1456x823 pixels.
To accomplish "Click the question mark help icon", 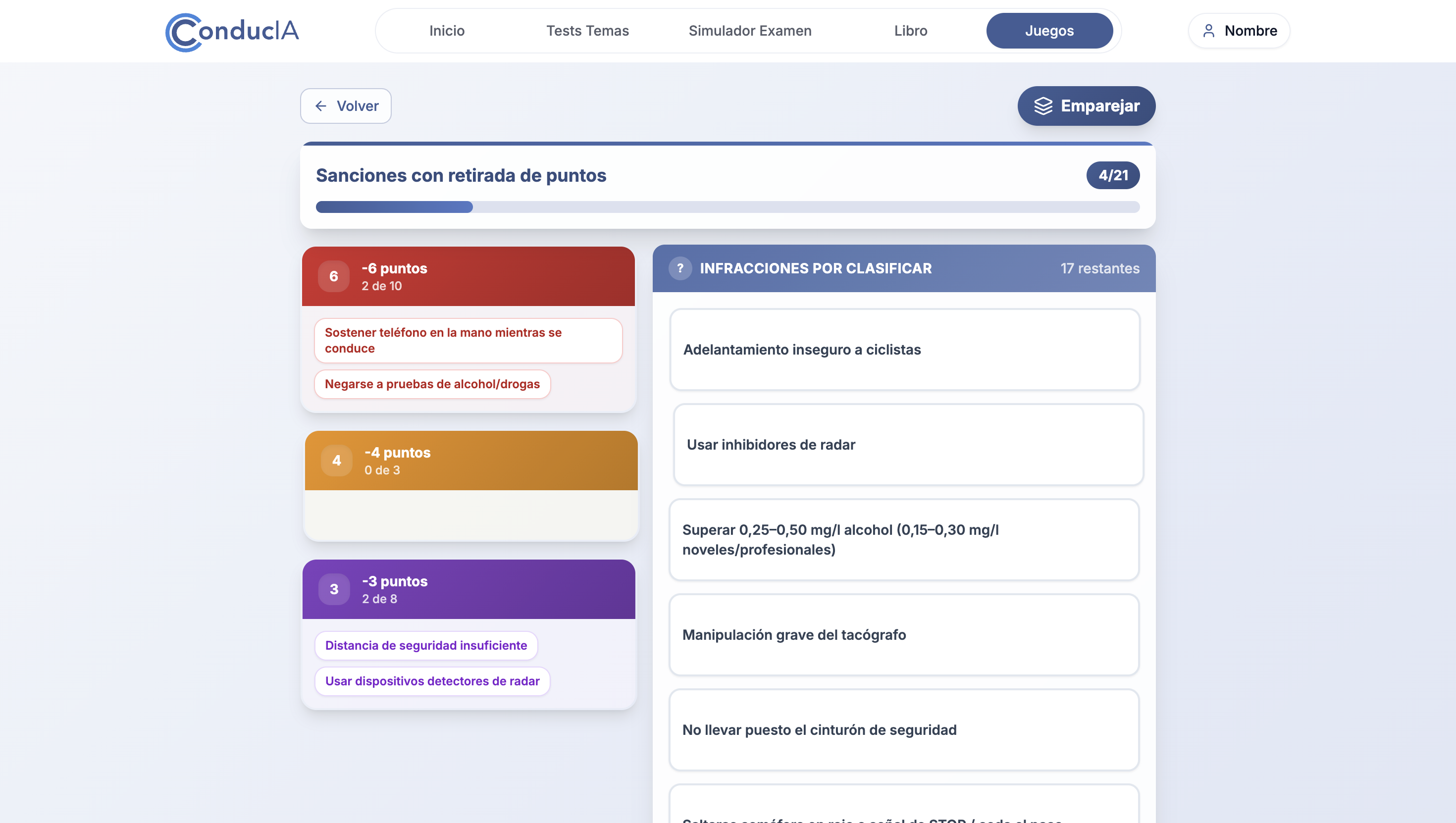I will click(680, 268).
